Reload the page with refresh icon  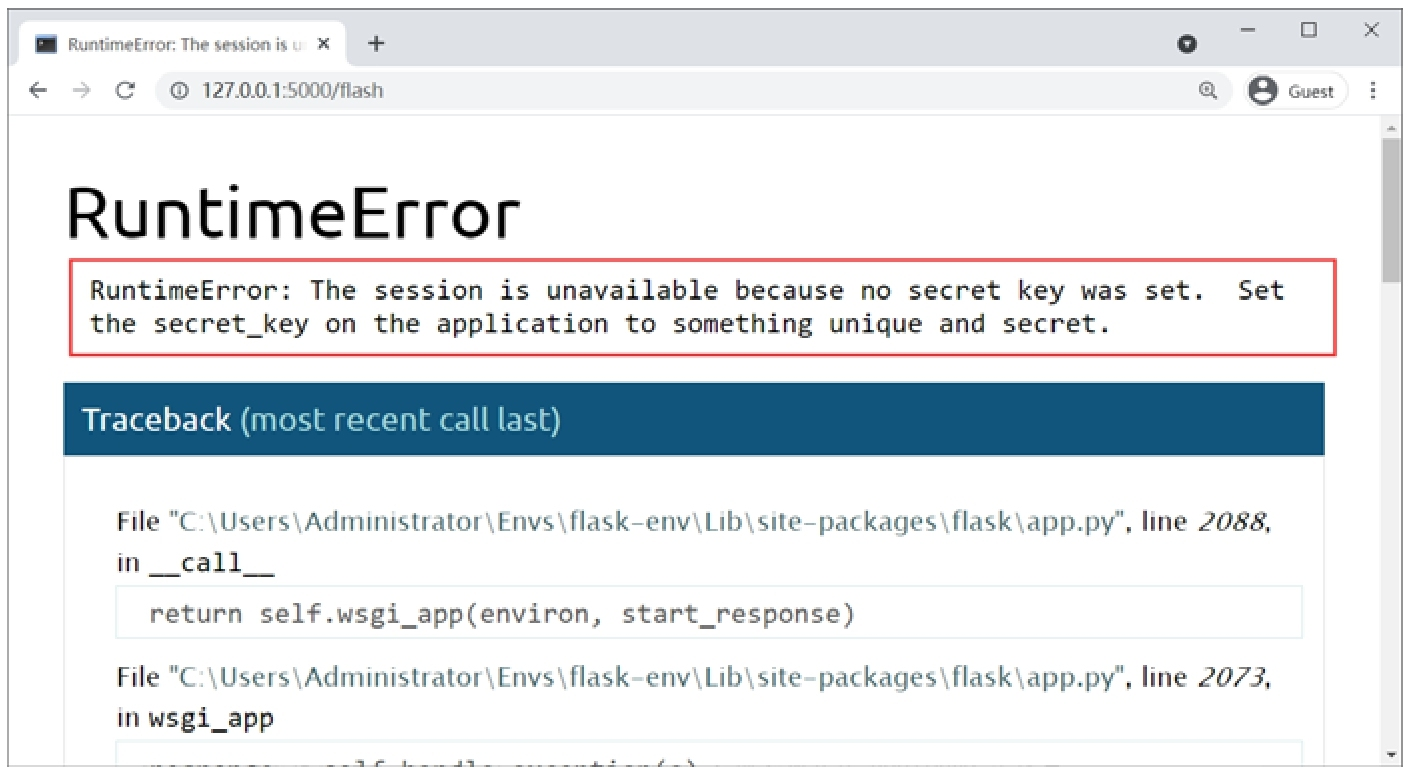point(125,90)
